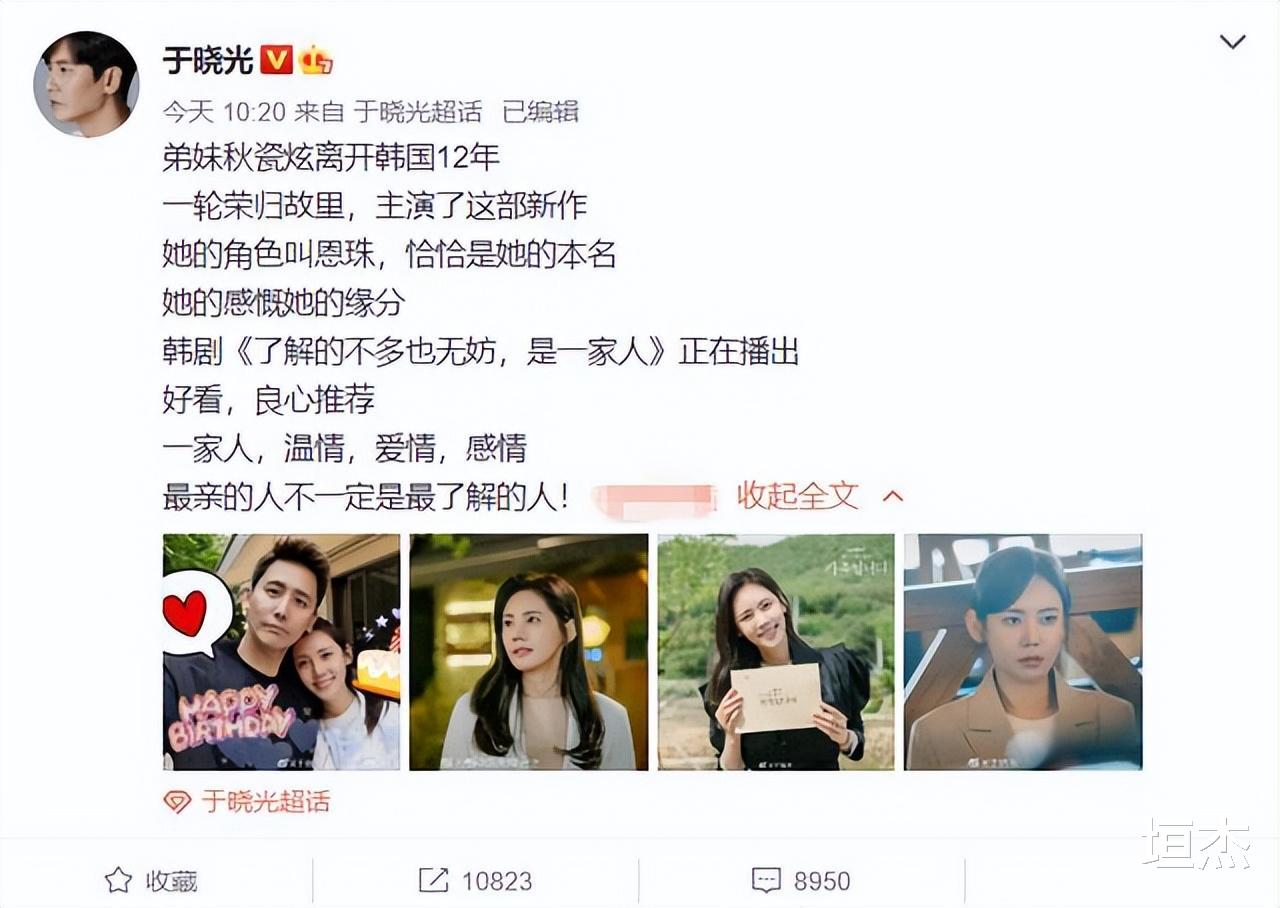Screen dimensions: 1280x908
Task: Open the second photo of woman in white
Action: pos(529,652)
